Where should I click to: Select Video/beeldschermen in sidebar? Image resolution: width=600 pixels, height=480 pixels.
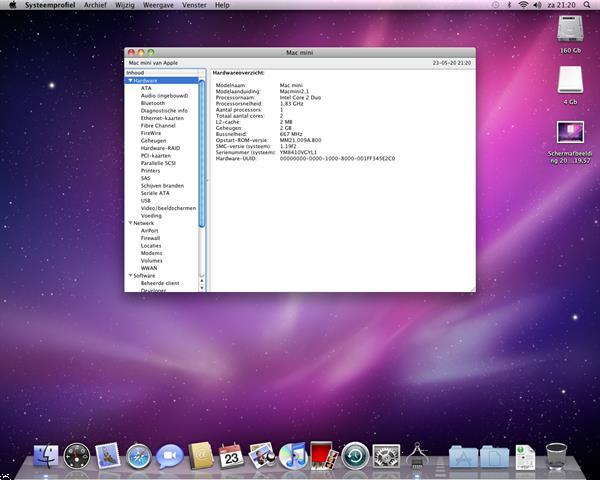tap(168, 208)
